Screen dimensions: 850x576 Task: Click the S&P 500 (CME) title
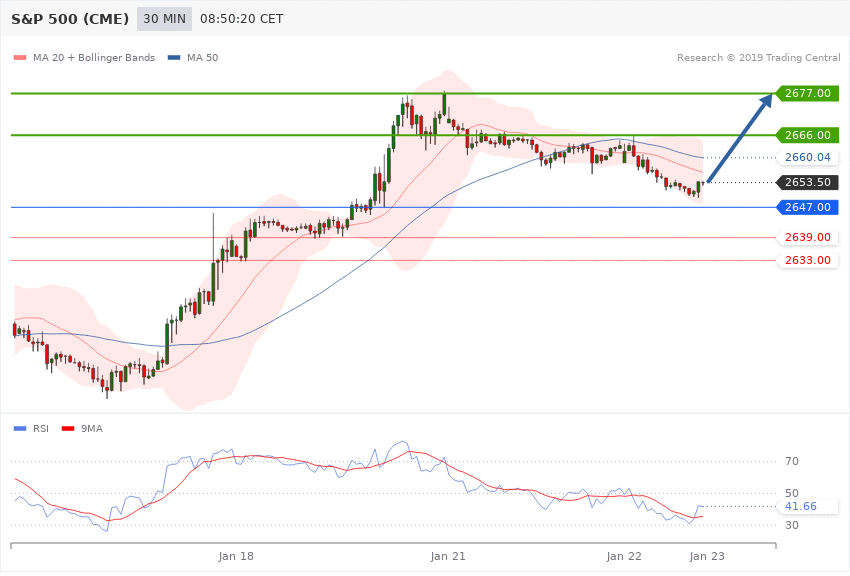pos(70,19)
